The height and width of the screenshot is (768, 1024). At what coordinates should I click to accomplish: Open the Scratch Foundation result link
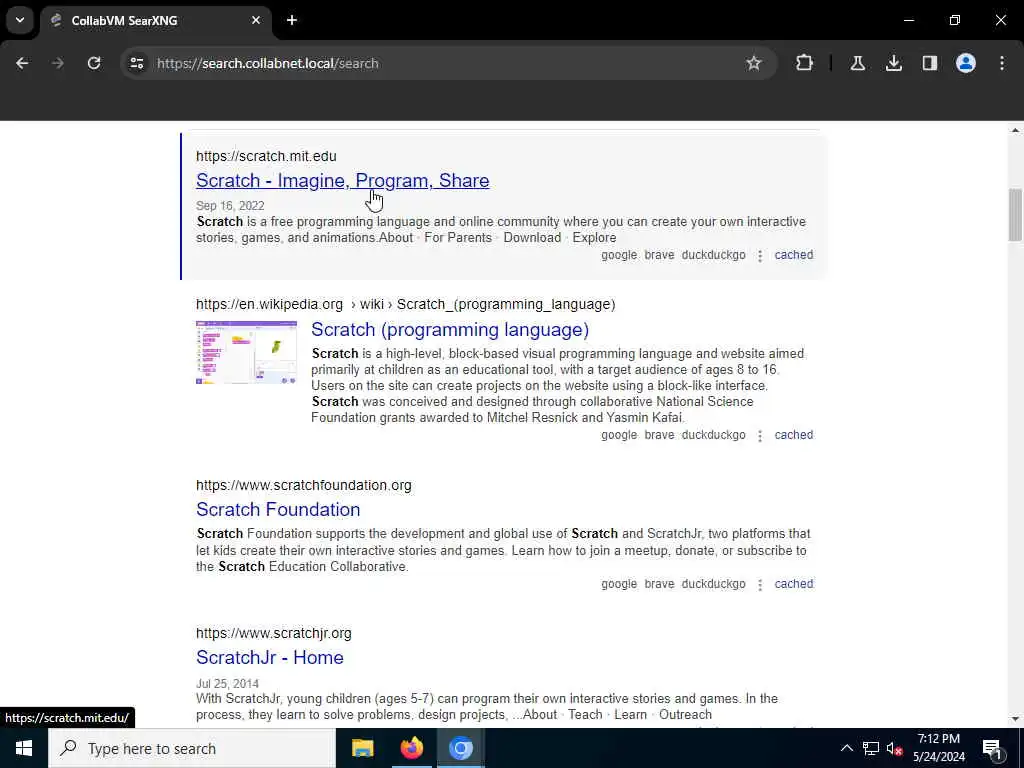[278, 509]
